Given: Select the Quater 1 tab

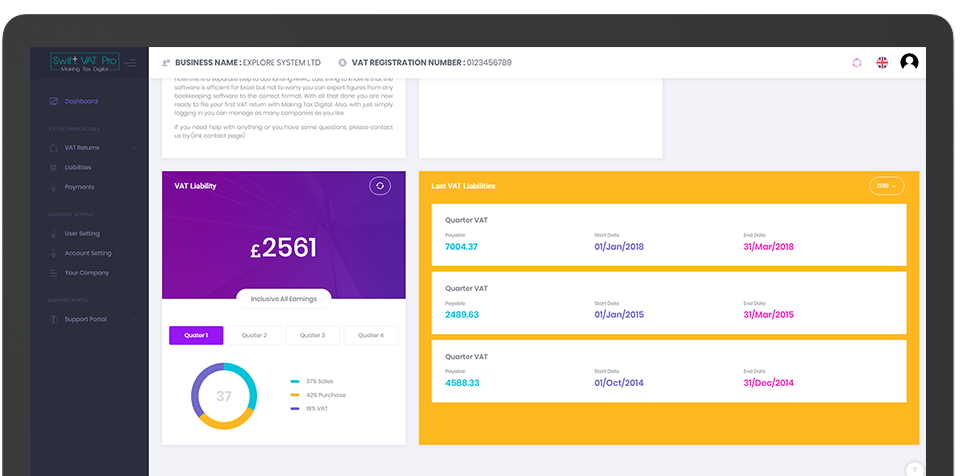Looking at the screenshot, I should pos(196,336).
